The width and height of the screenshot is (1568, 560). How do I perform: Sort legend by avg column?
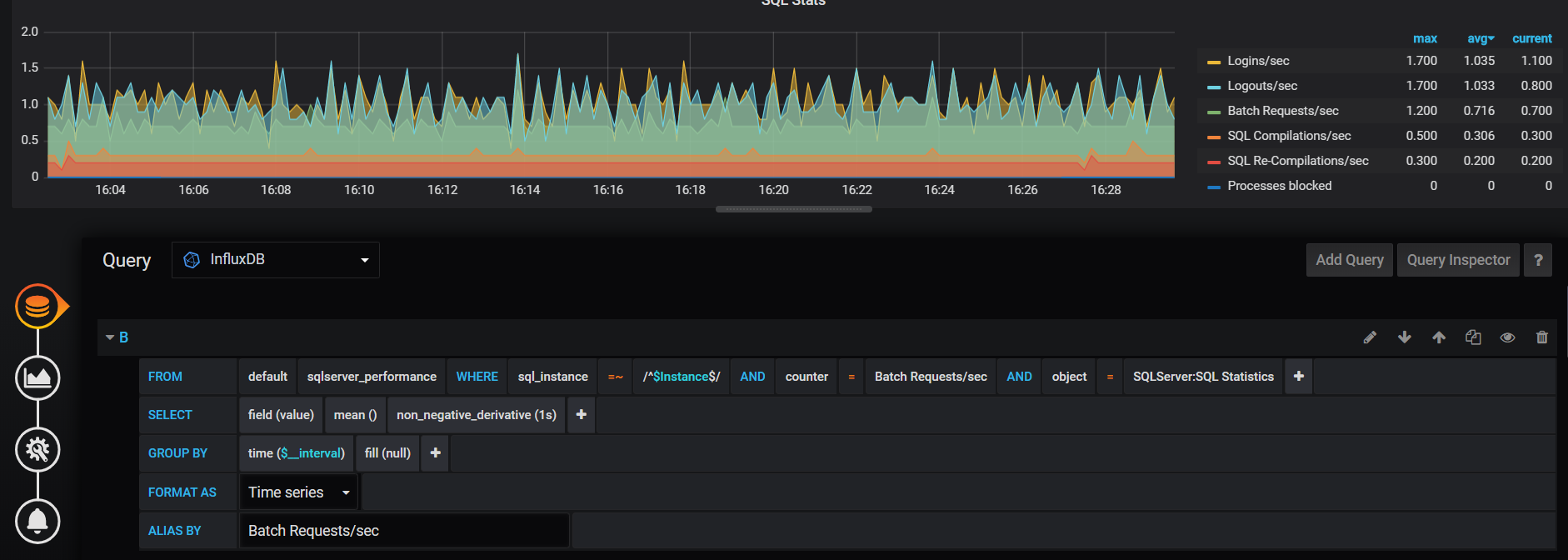click(1480, 39)
